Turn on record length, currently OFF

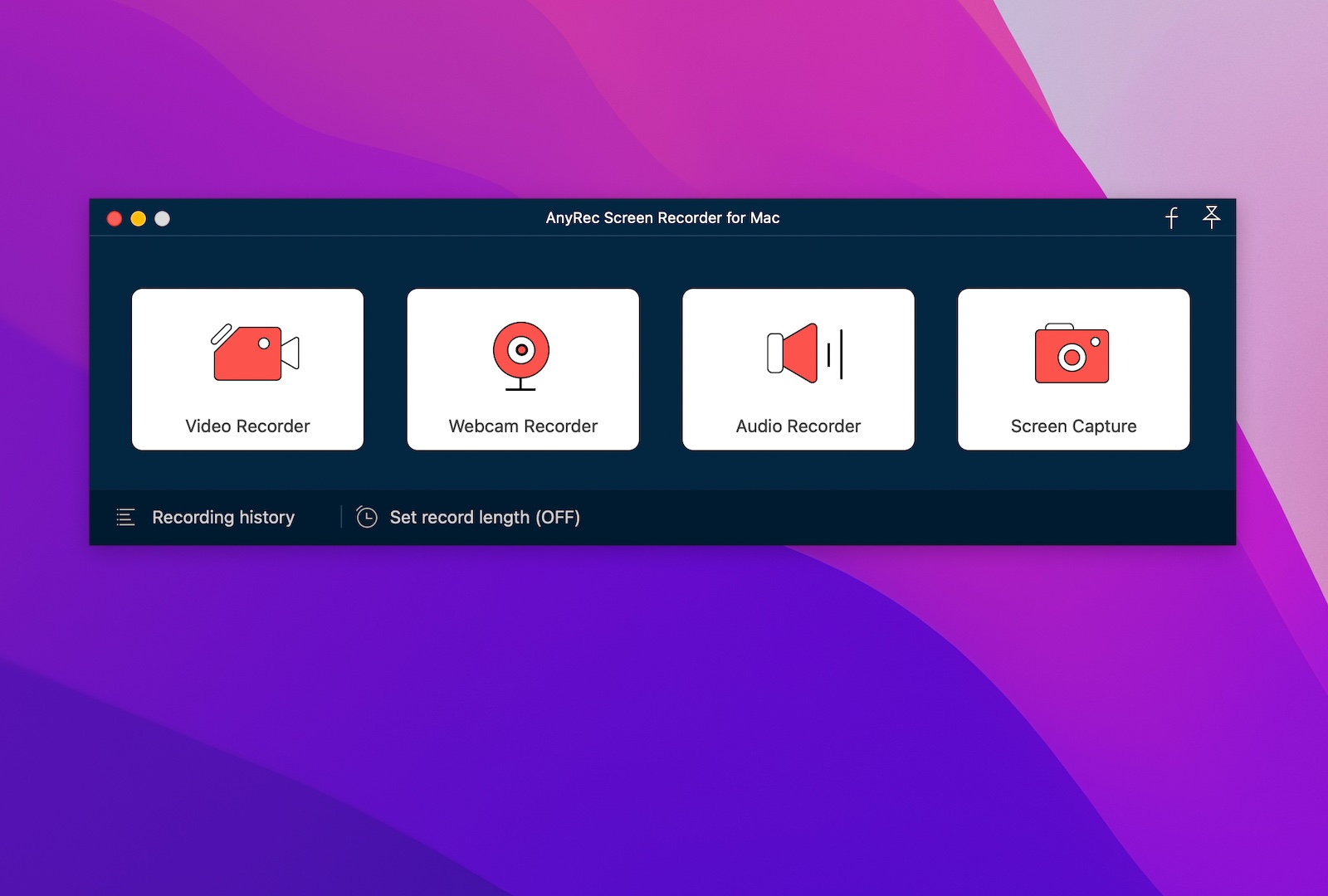485,517
